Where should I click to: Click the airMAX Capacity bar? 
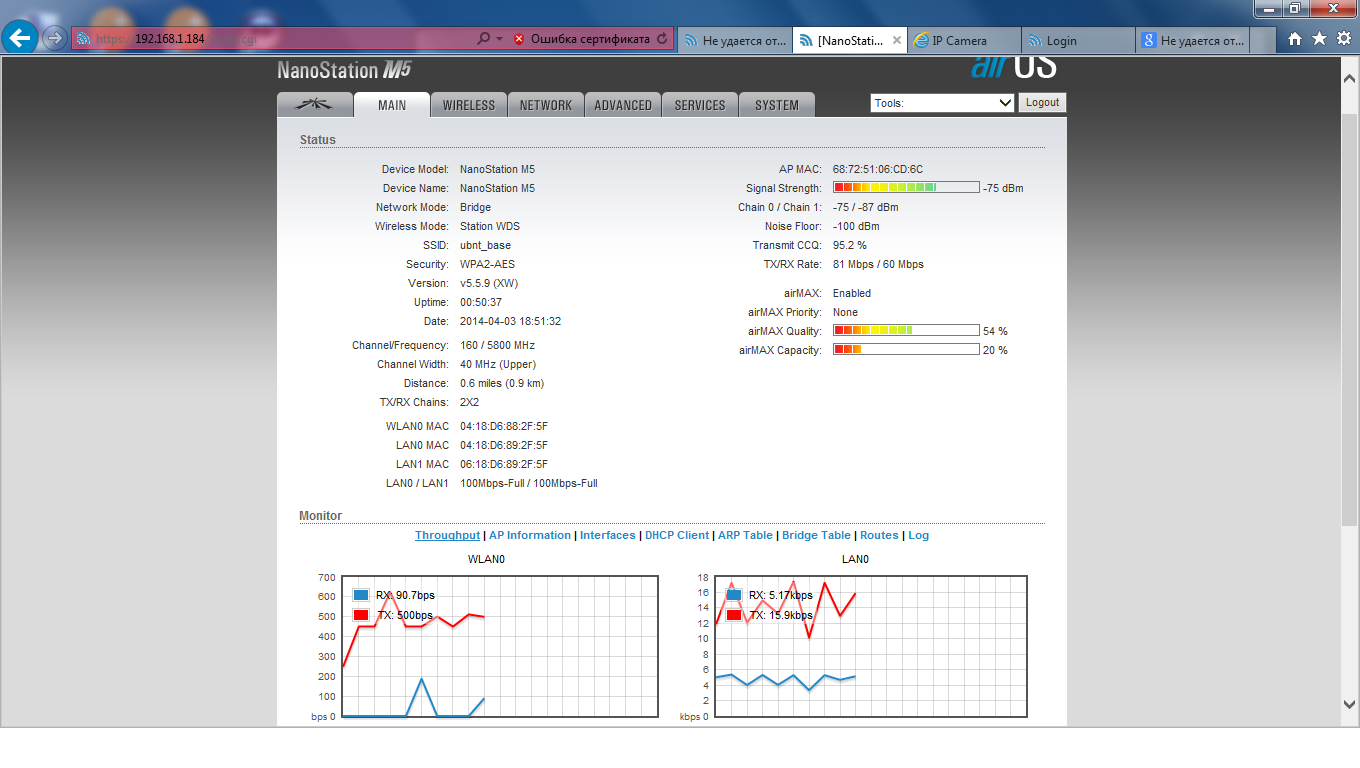906,349
